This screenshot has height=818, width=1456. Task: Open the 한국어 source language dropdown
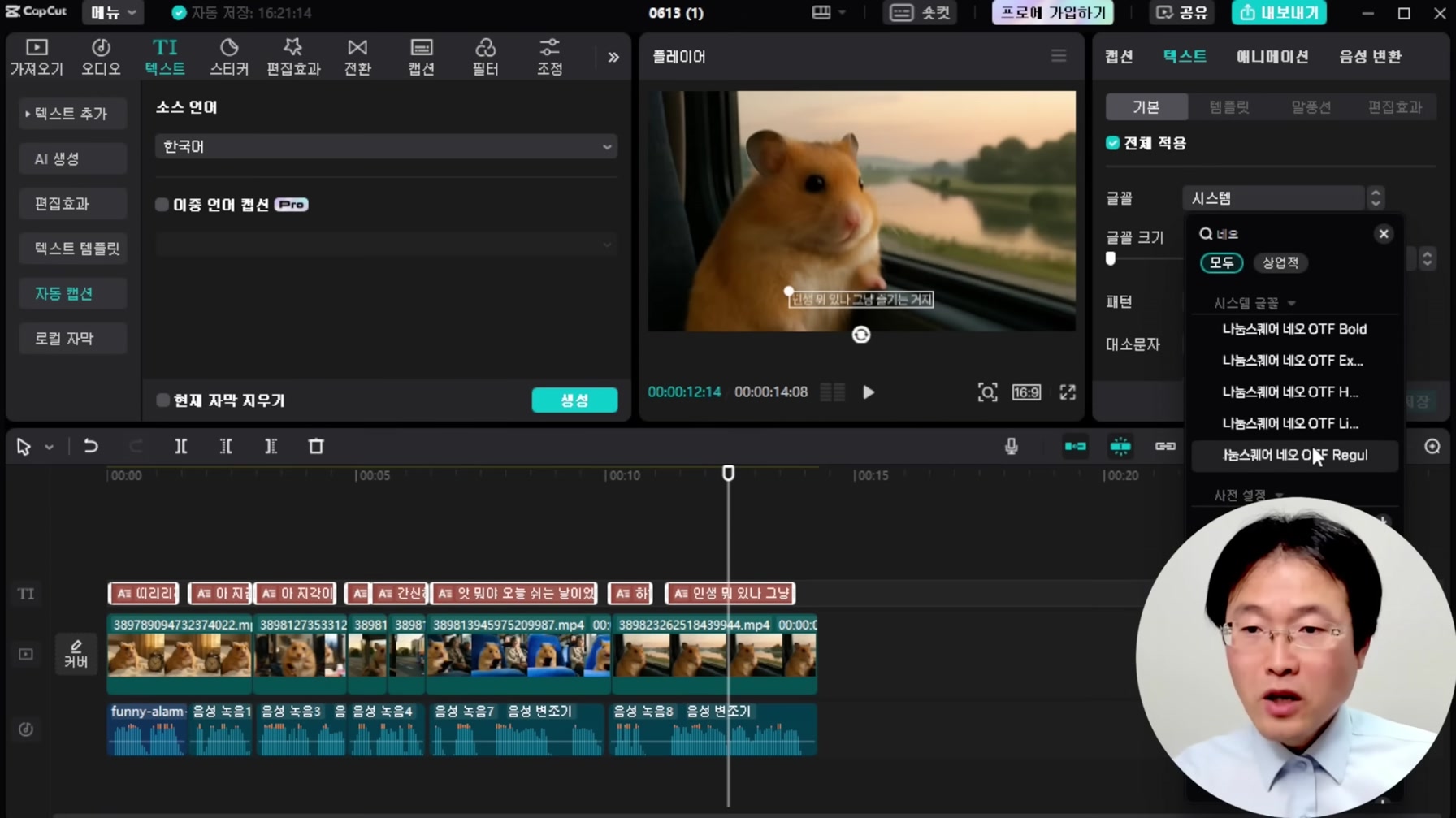[386, 146]
